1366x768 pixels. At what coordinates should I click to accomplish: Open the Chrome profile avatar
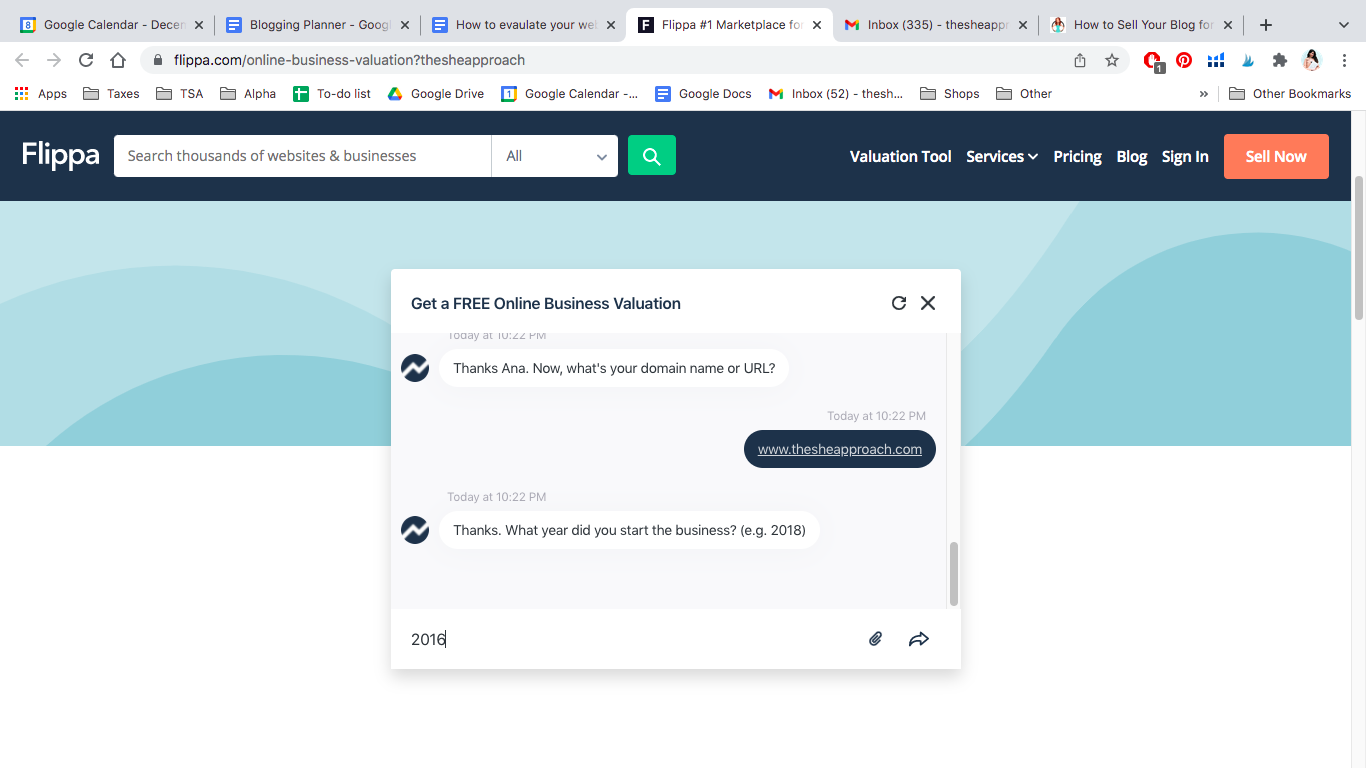point(1312,60)
